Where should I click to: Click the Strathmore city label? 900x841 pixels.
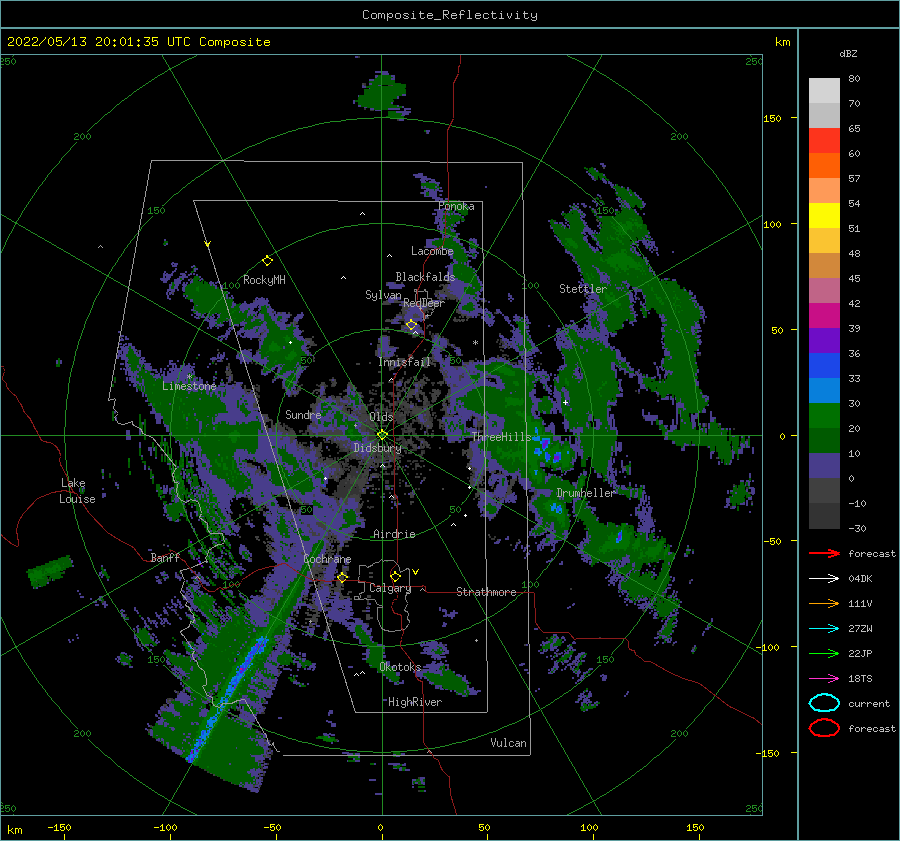pos(486,592)
